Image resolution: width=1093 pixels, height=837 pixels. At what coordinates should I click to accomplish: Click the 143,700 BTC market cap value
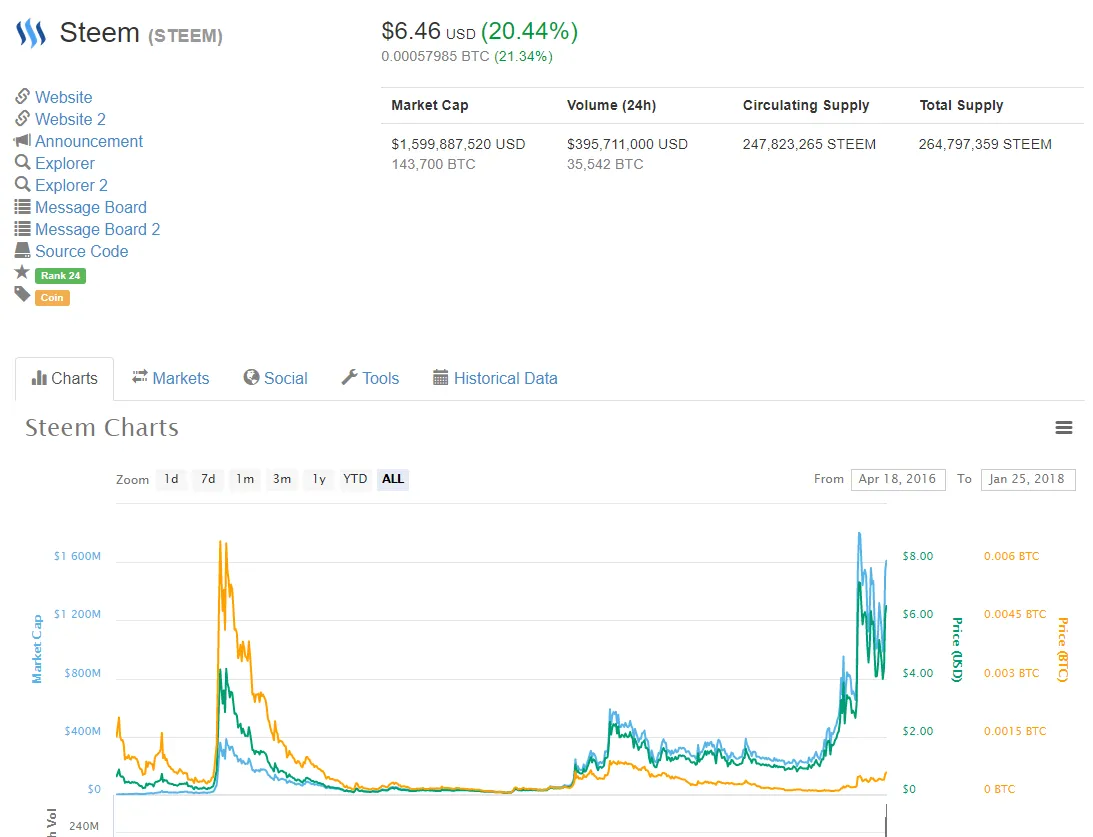[x=434, y=164]
